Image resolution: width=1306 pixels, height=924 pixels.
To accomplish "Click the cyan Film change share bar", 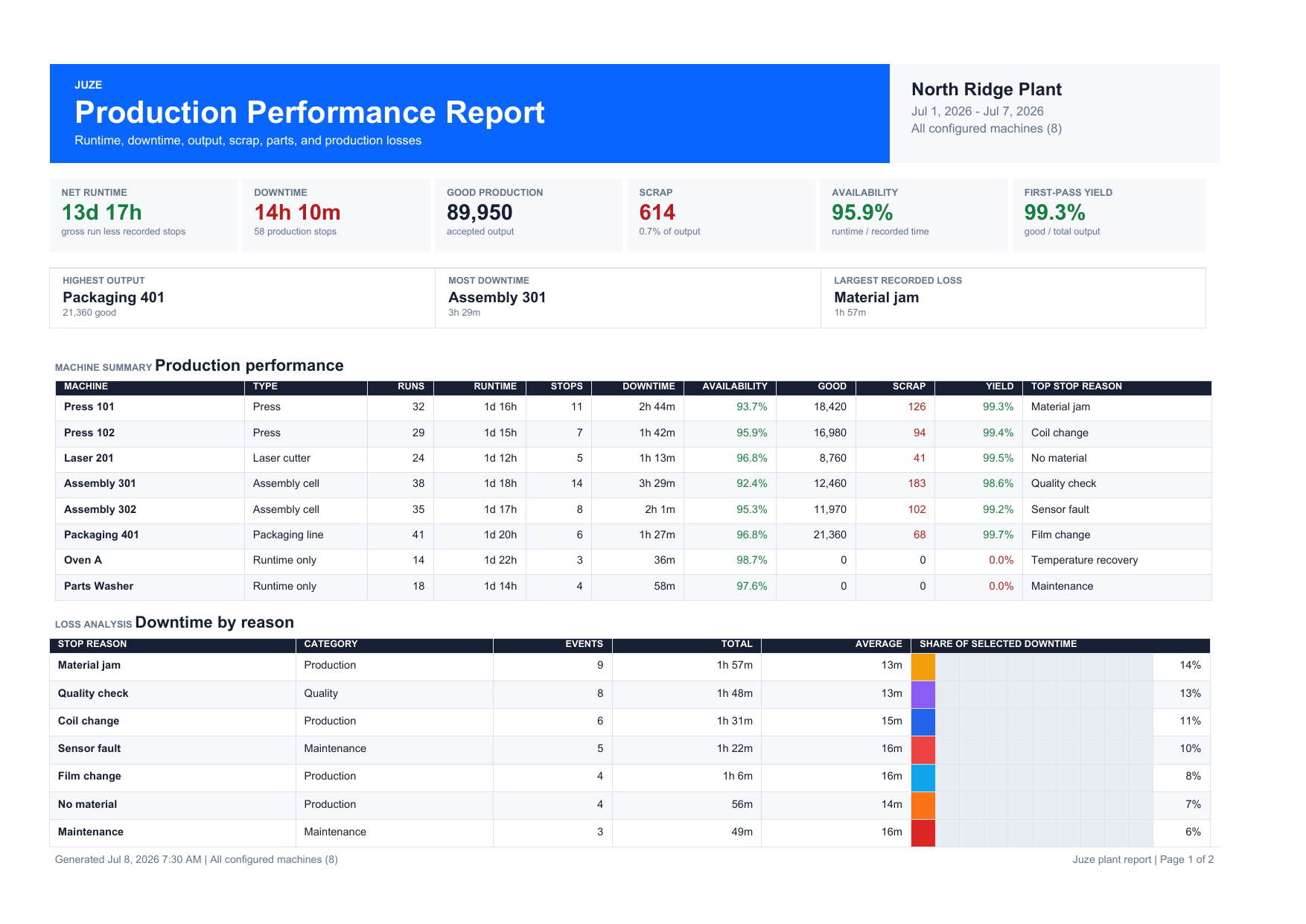I will [923, 778].
